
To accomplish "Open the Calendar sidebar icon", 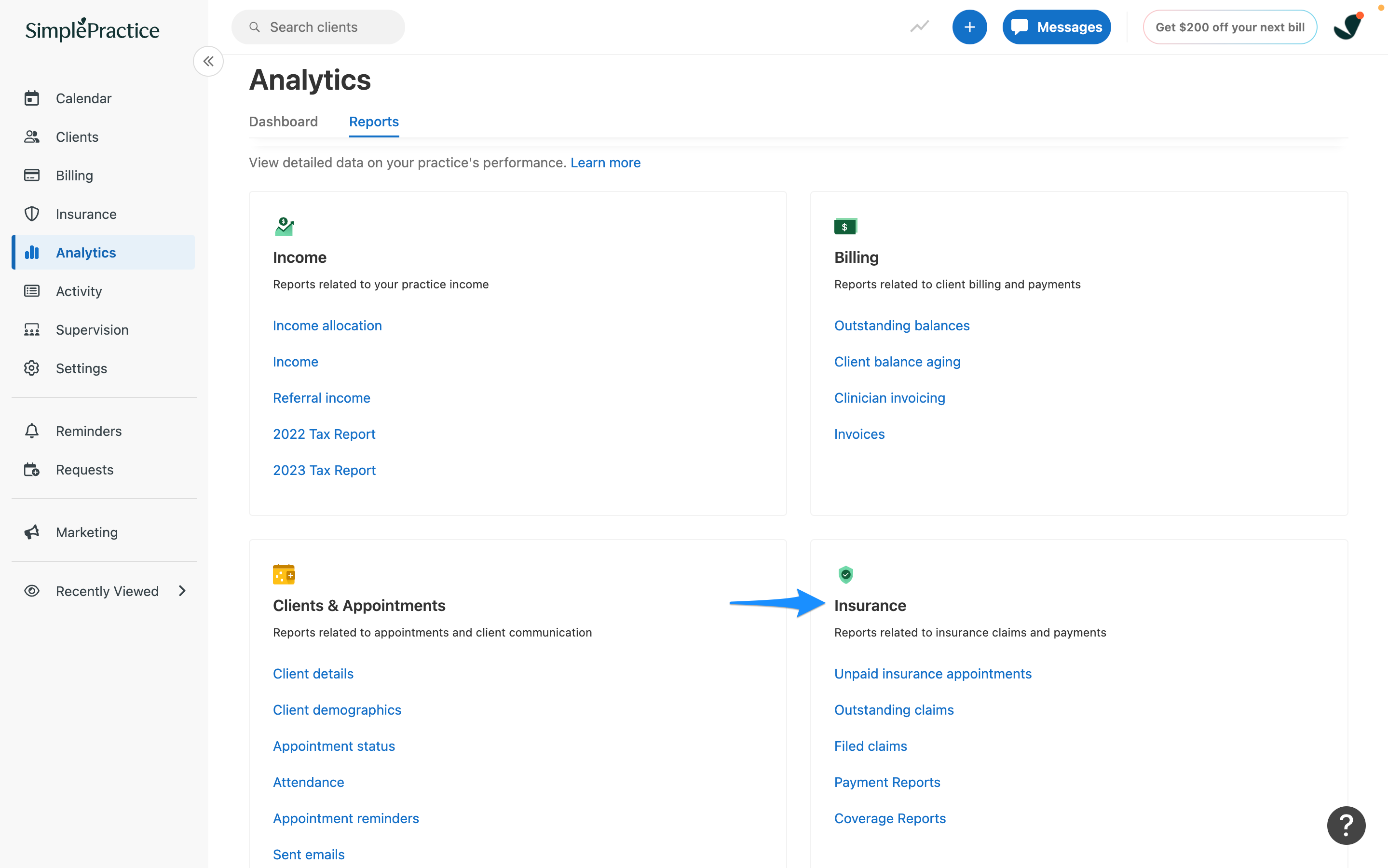I will [31, 98].
